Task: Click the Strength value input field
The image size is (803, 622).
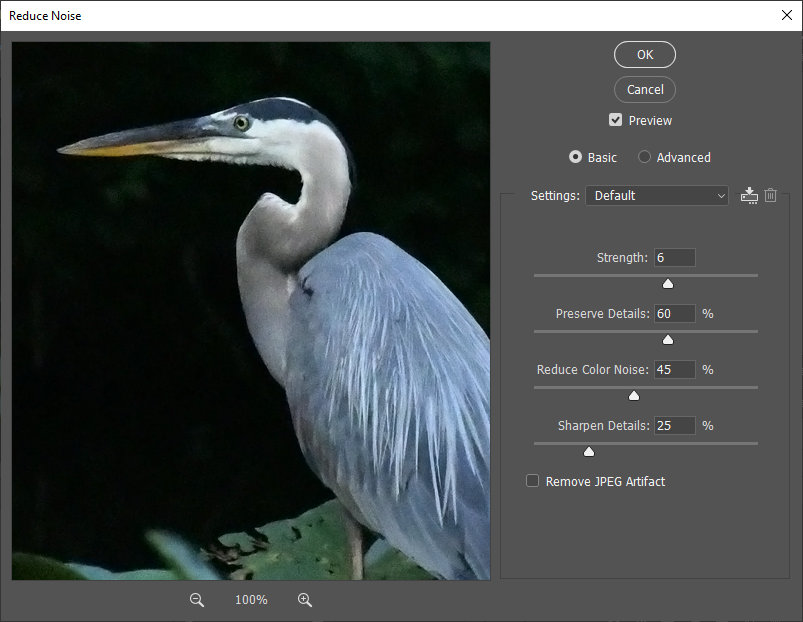Action: click(674, 258)
